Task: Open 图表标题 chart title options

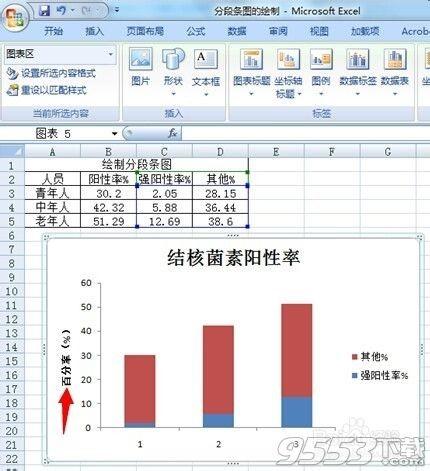Action: 251,72
